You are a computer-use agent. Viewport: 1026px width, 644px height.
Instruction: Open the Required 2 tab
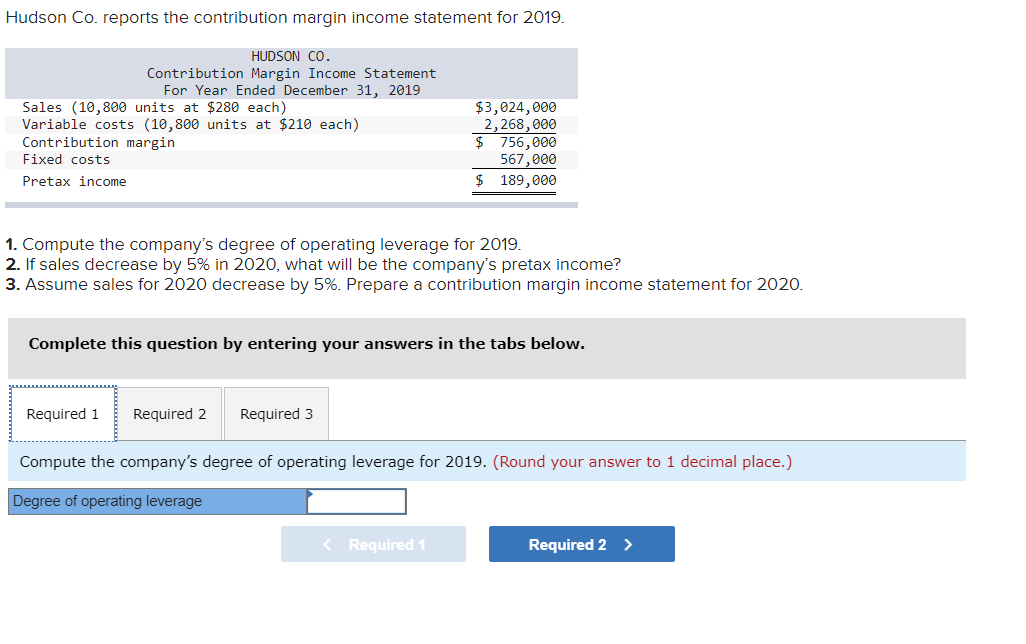click(169, 414)
